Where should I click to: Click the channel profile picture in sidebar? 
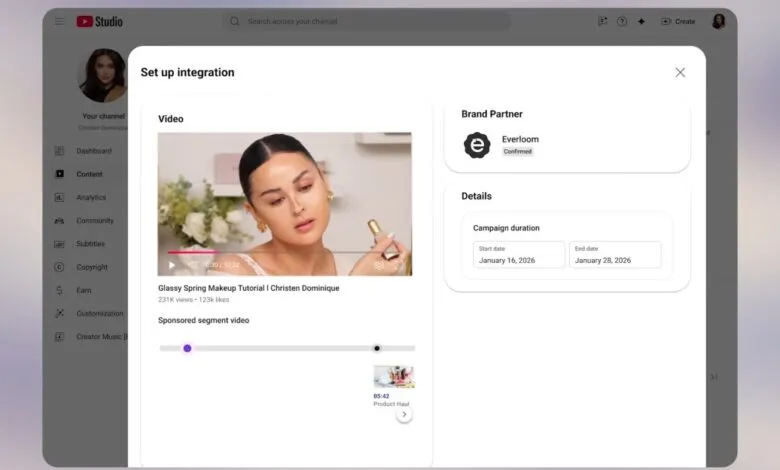[103, 76]
